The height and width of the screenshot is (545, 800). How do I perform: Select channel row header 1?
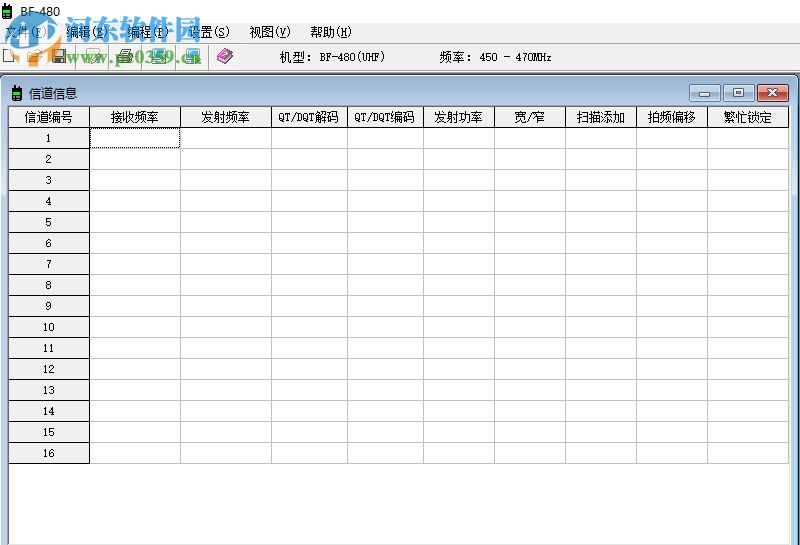click(49, 138)
